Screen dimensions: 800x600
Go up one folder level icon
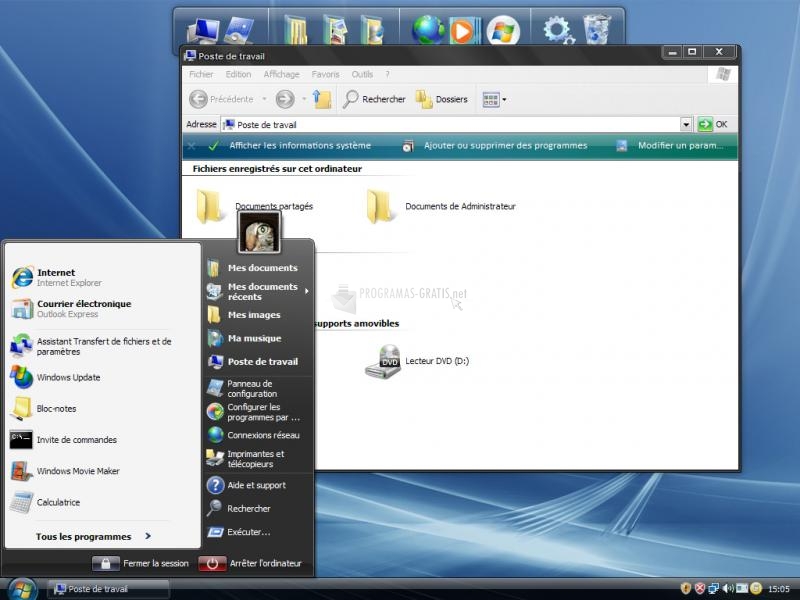(322, 99)
